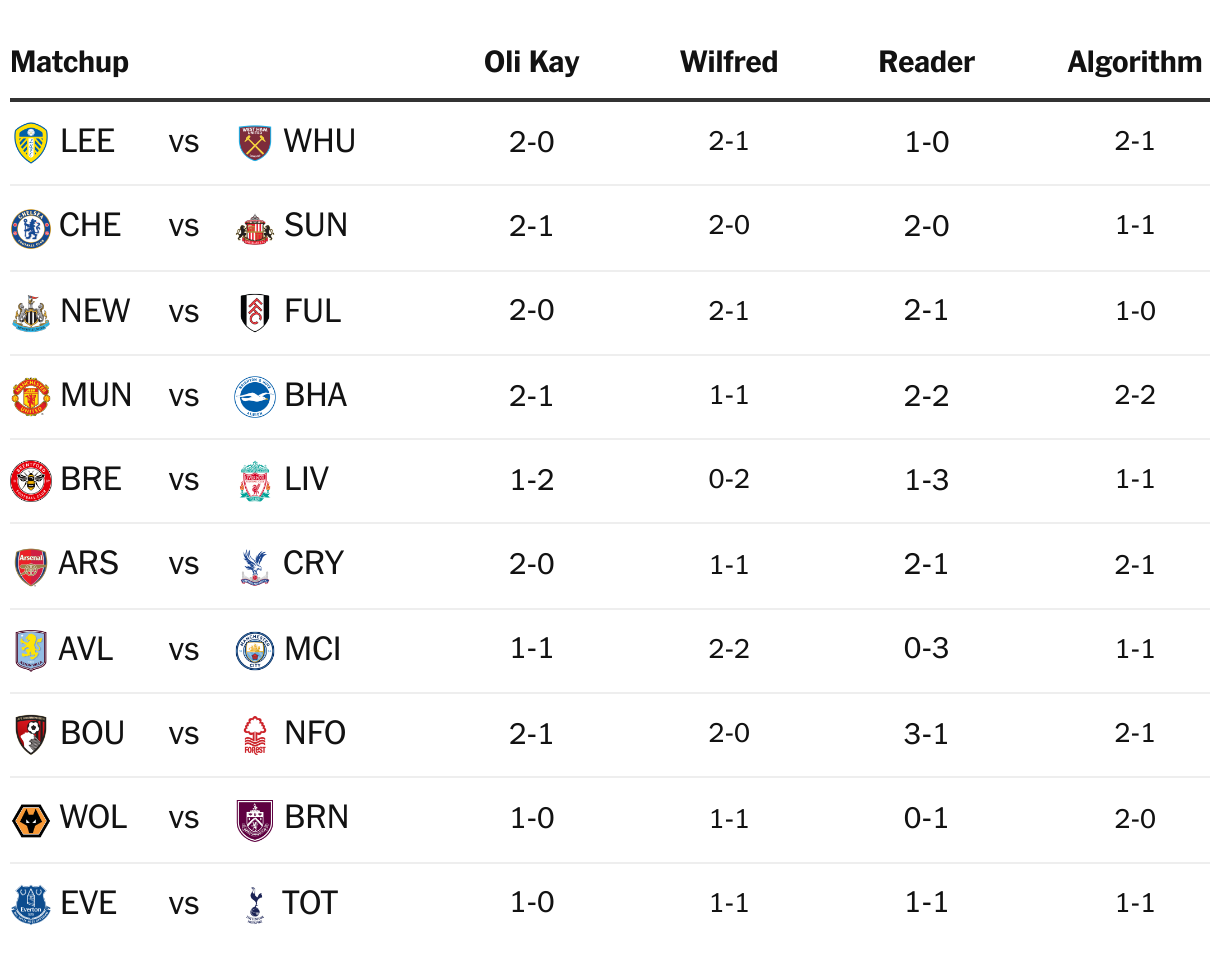Click the Wilfred column header
Screen dimensions: 1220x956
point(728,62)
